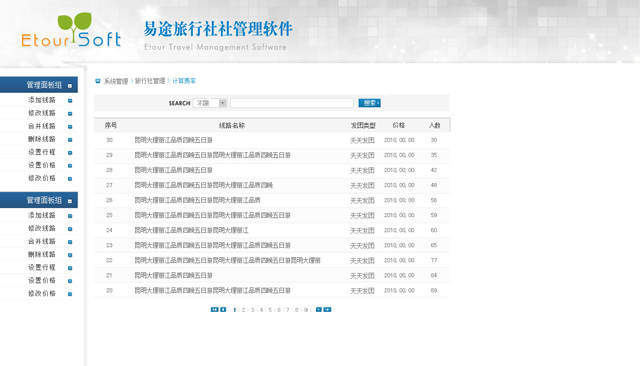
Task: Open 删除线路 in the second 管理面板组 group
Action: (x=42, y=254)
